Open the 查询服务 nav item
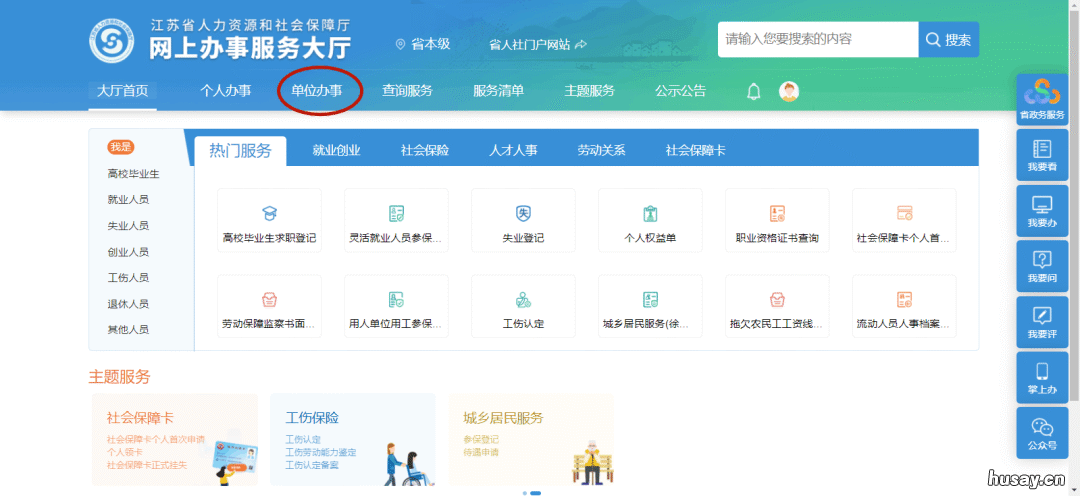 [407, 91]
